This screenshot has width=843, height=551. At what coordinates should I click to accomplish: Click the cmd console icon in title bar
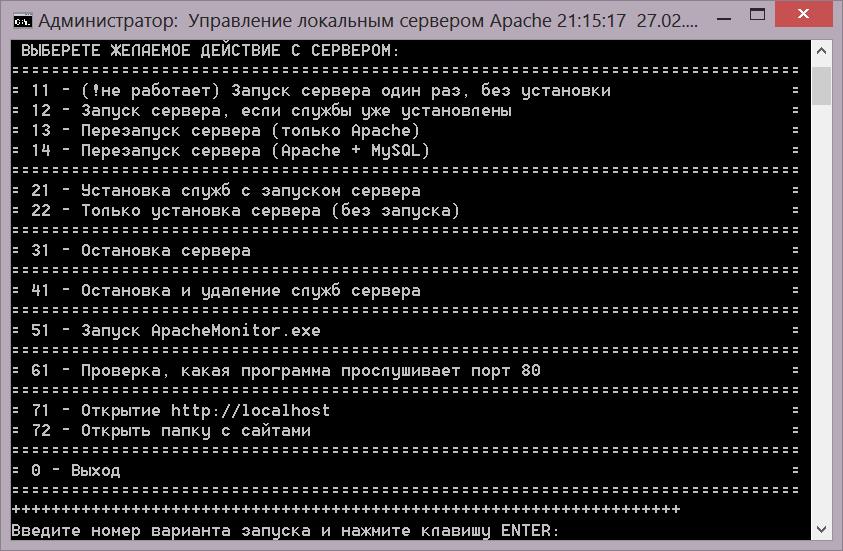20,20
